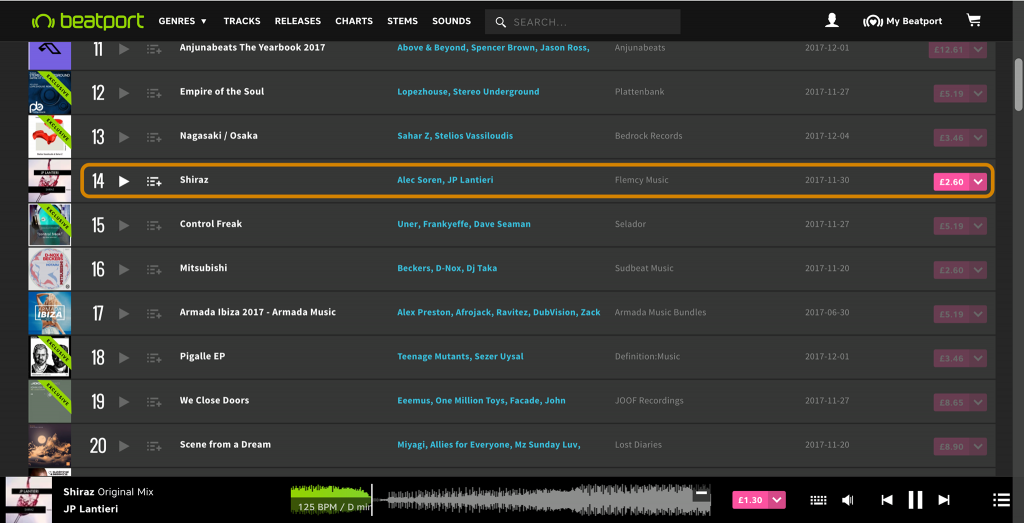Open CHARTS section
This screenshot has height=523, width=1024.
354,21
